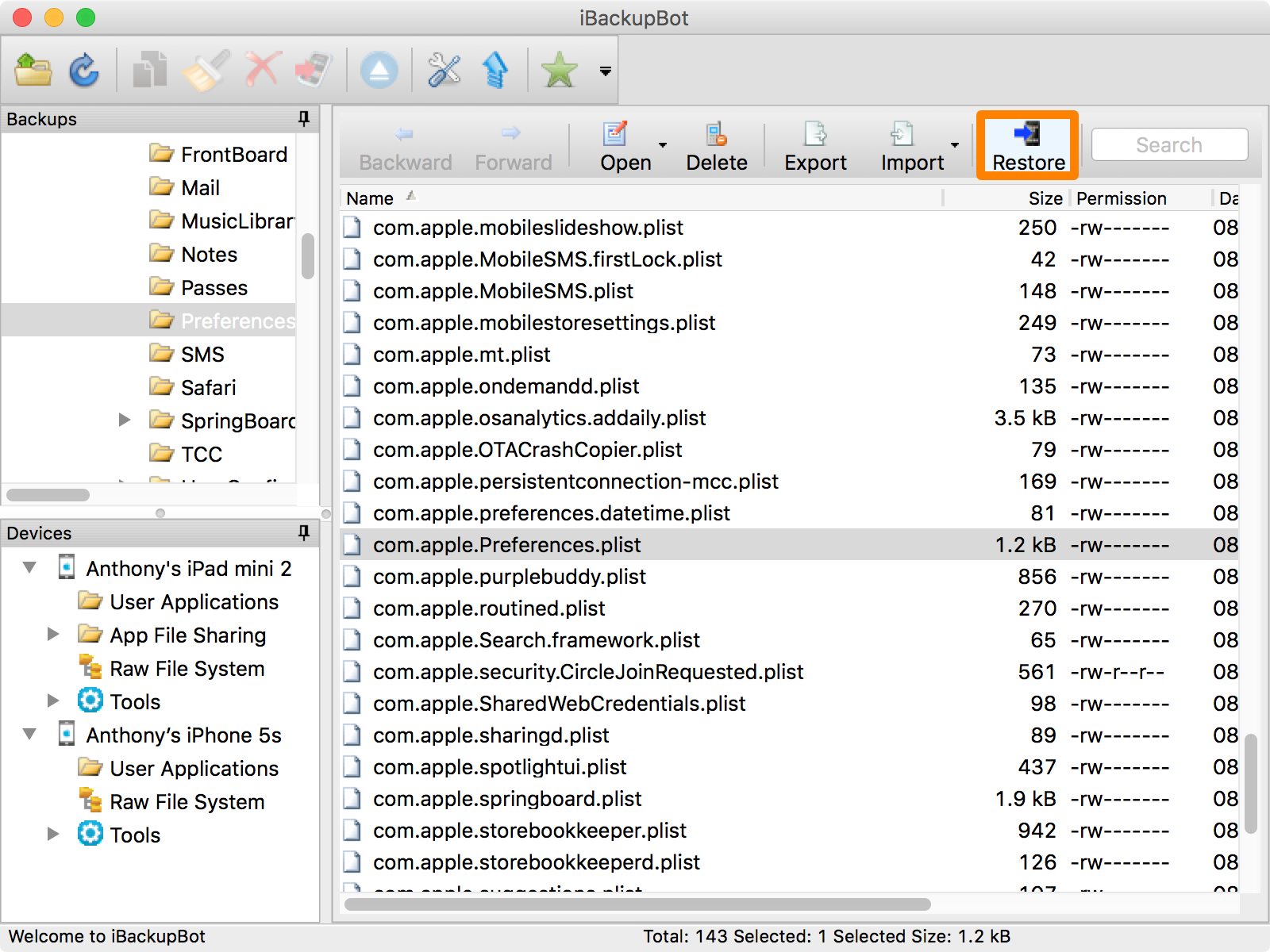
Task: Select the SMS folder in Backups
Action: coord(202,354)
